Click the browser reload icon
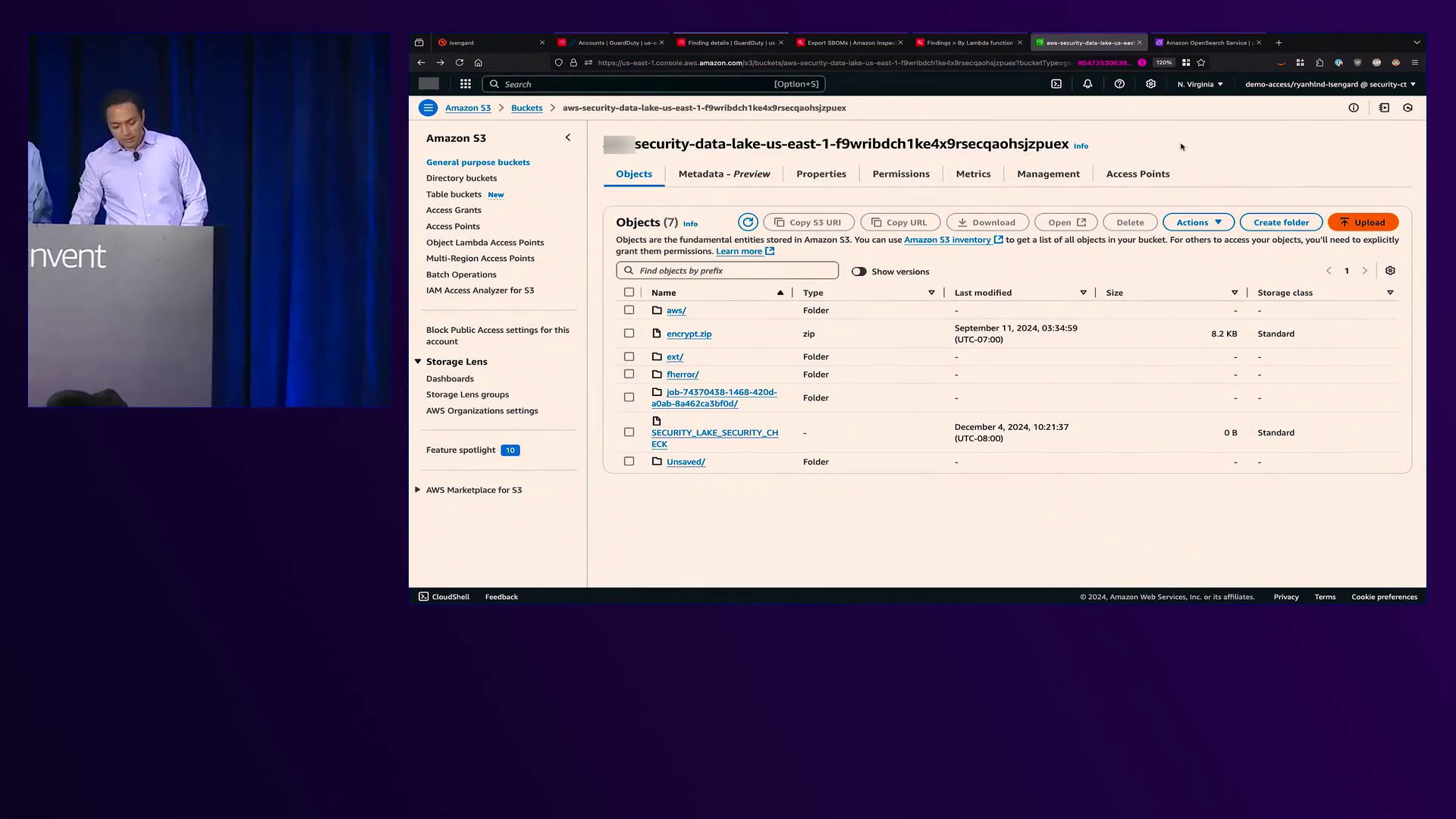Image resolution: width=1456 pixels, height=819 pixels. tap(459, 63)
